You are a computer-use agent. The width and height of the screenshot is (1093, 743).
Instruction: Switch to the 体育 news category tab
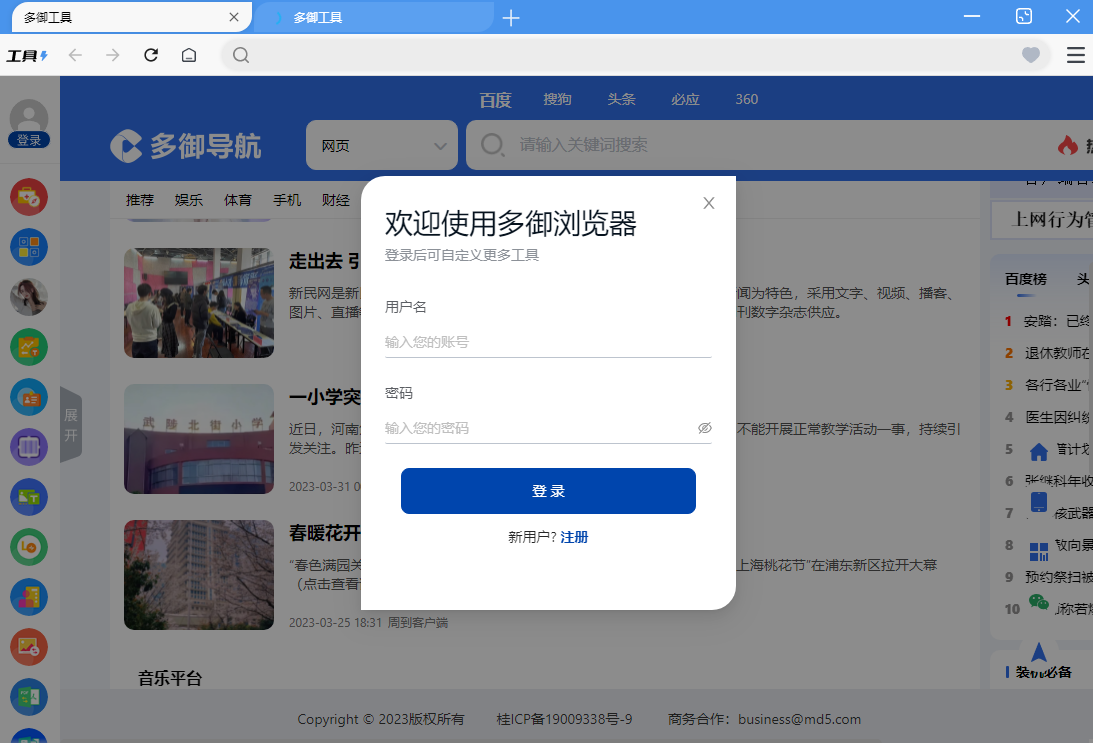(238, 200)
